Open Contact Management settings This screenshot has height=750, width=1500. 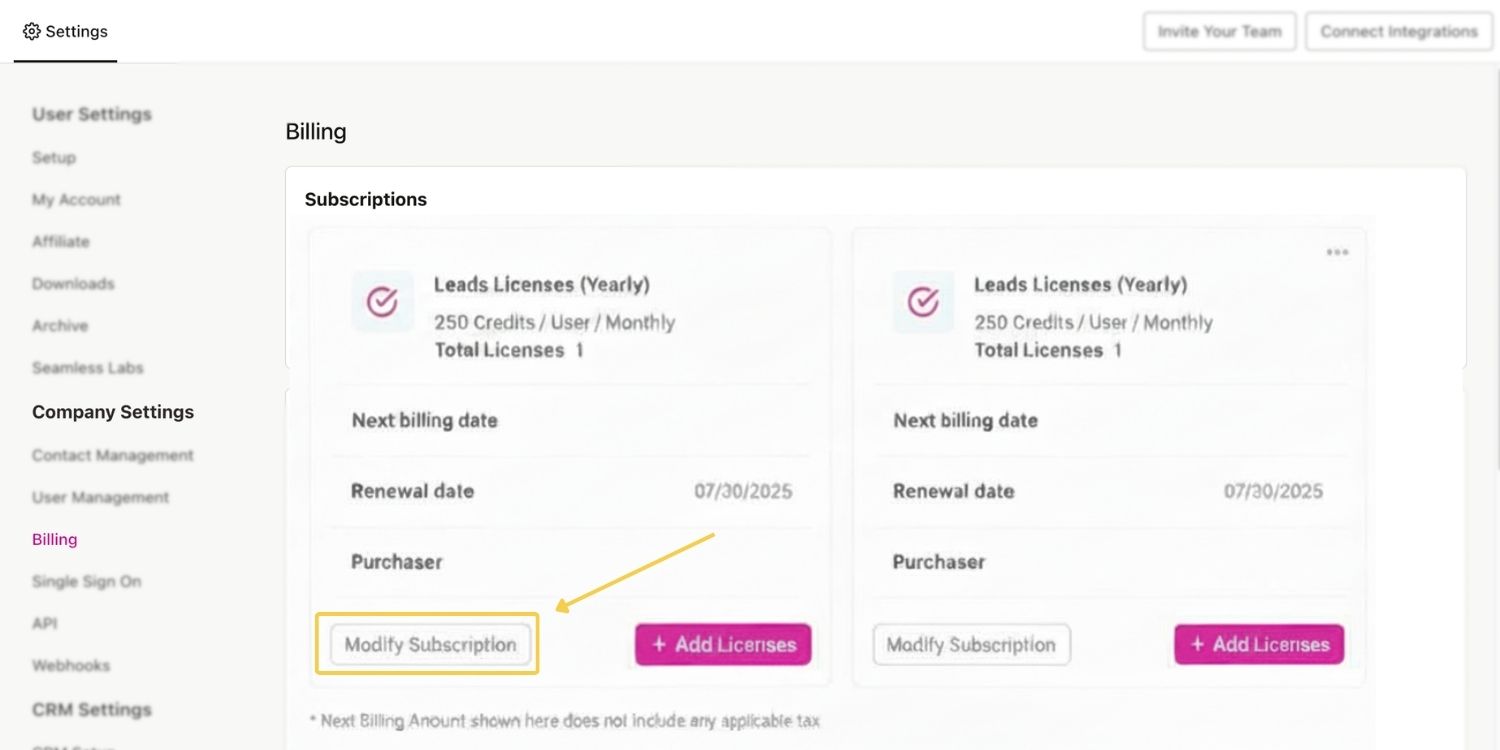click(x=113, y=455)
